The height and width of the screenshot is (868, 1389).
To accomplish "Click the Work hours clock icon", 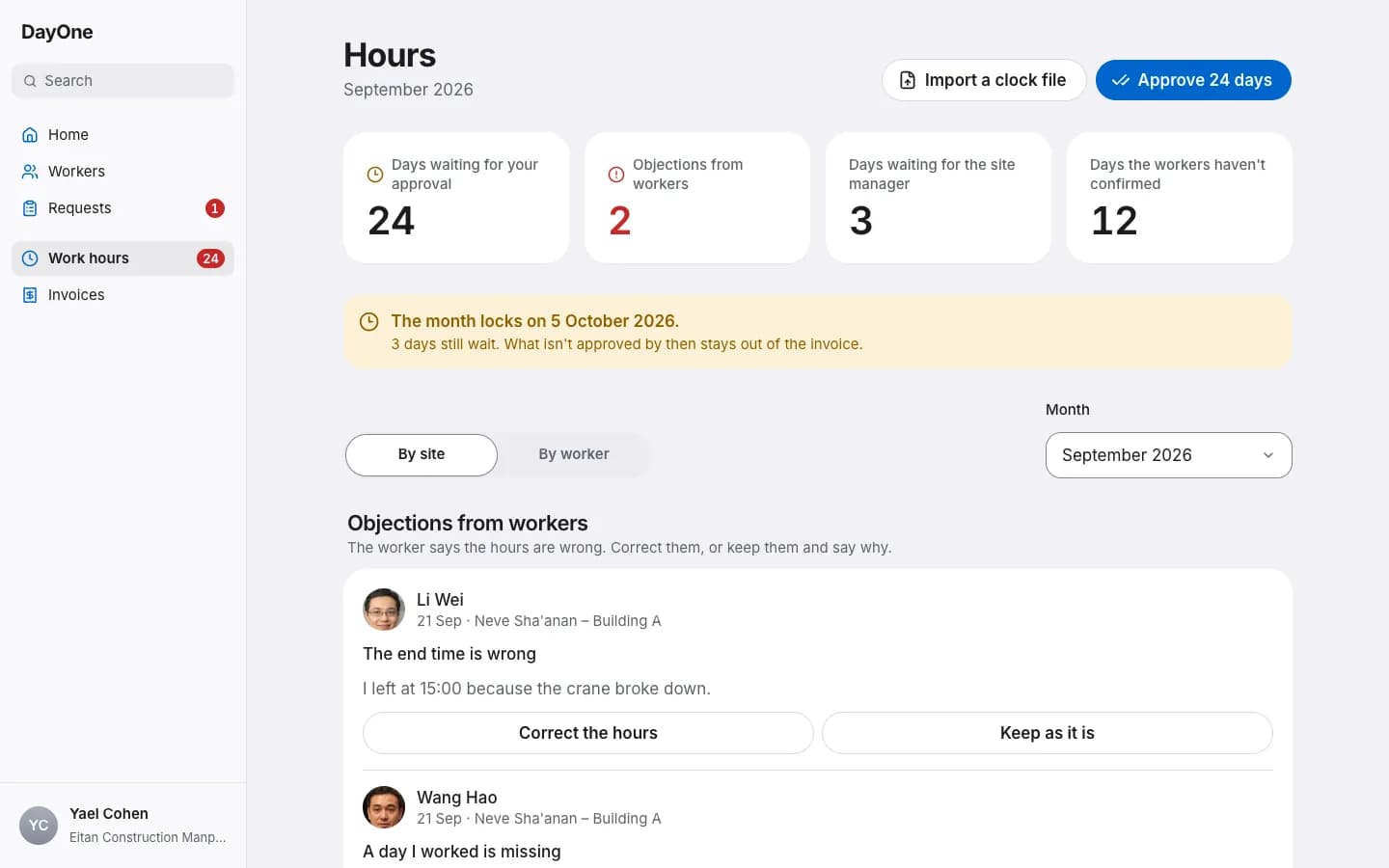I will pos(30,258).
